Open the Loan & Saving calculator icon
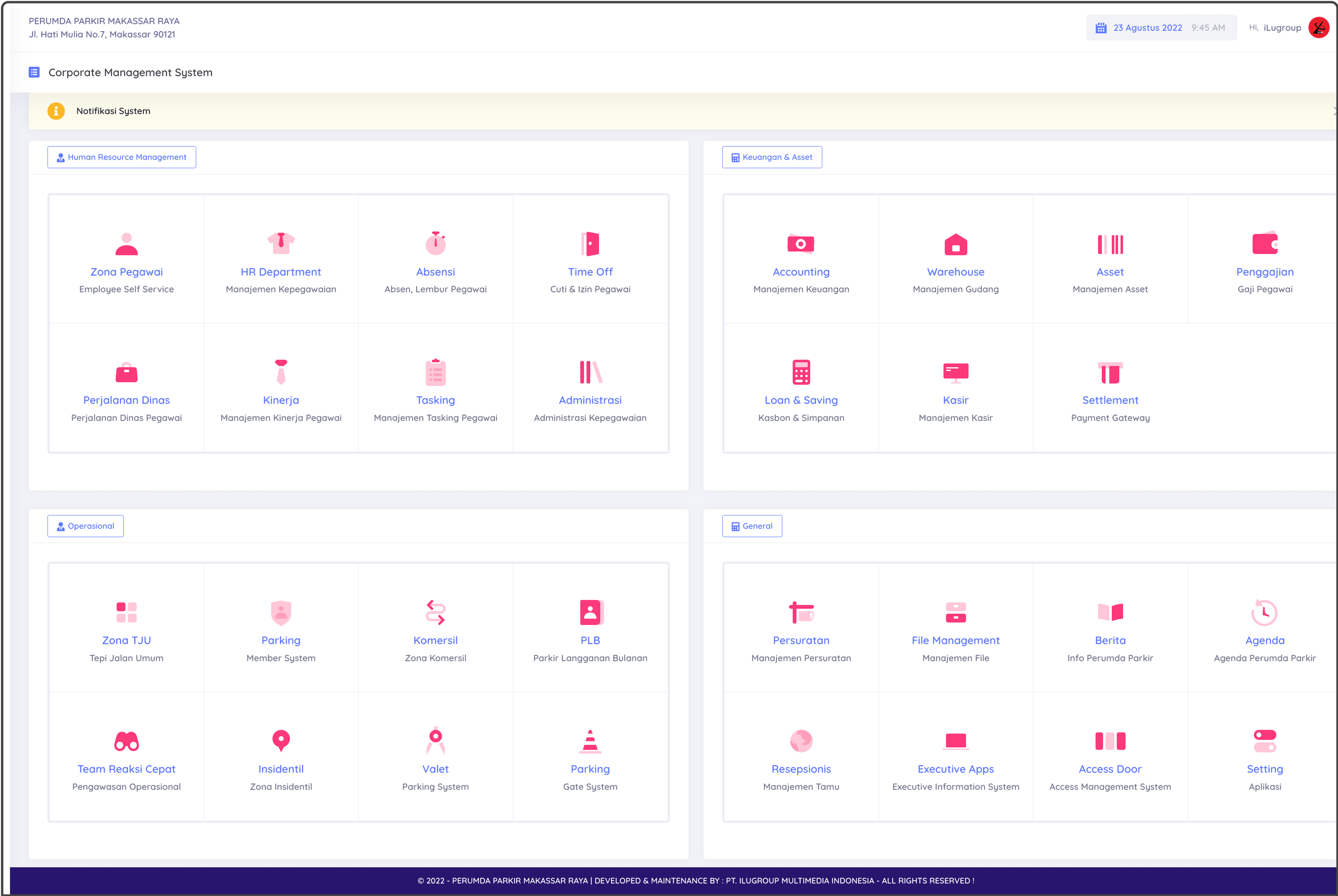The height and width of the screenshot is (896, 1338). point(801,372)
